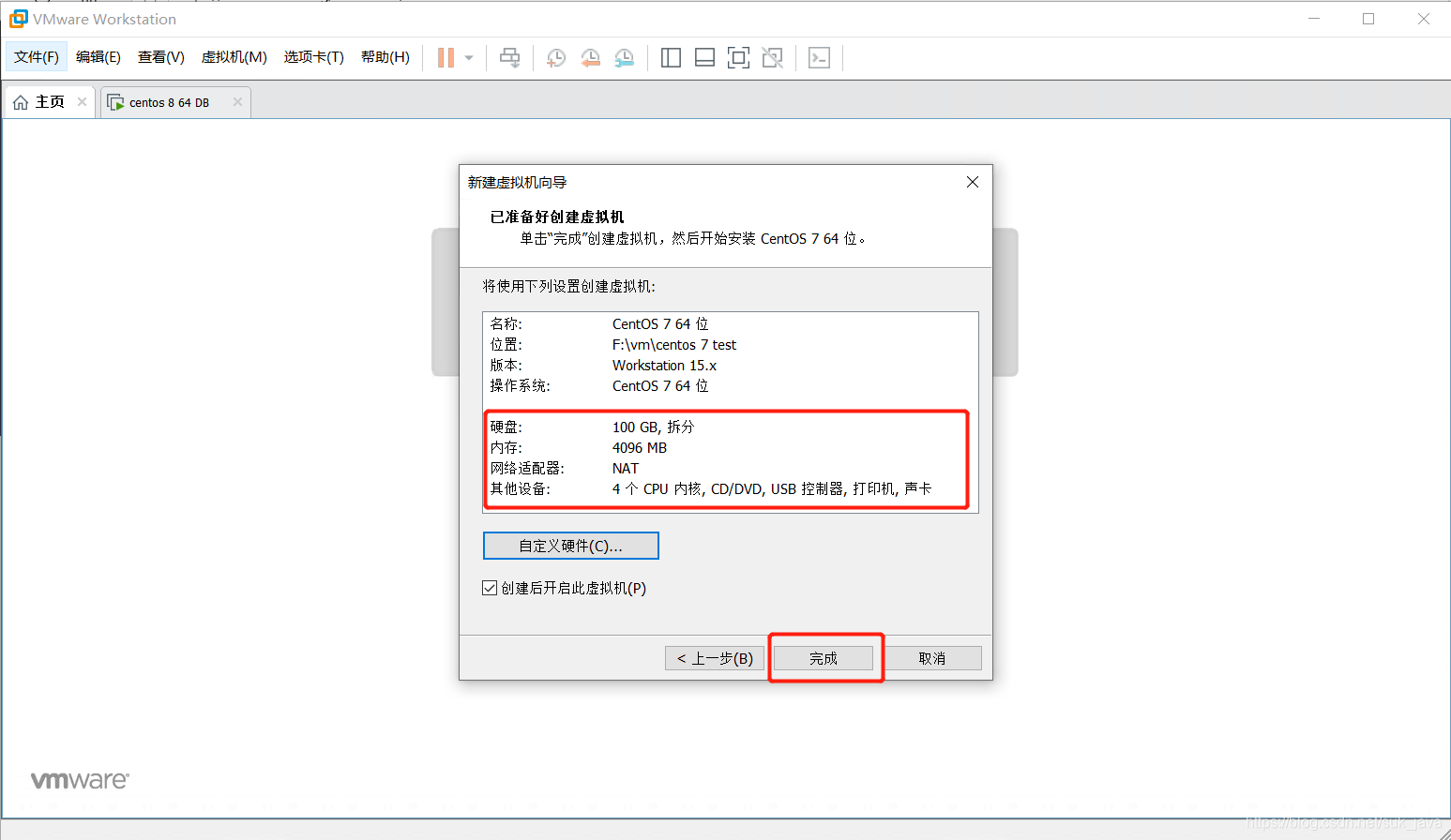The height and width of the screenshot is (840, 1451).
Task: Click 自定义硬件(C) to customize hardware
Action: click(x=570, y=545)
